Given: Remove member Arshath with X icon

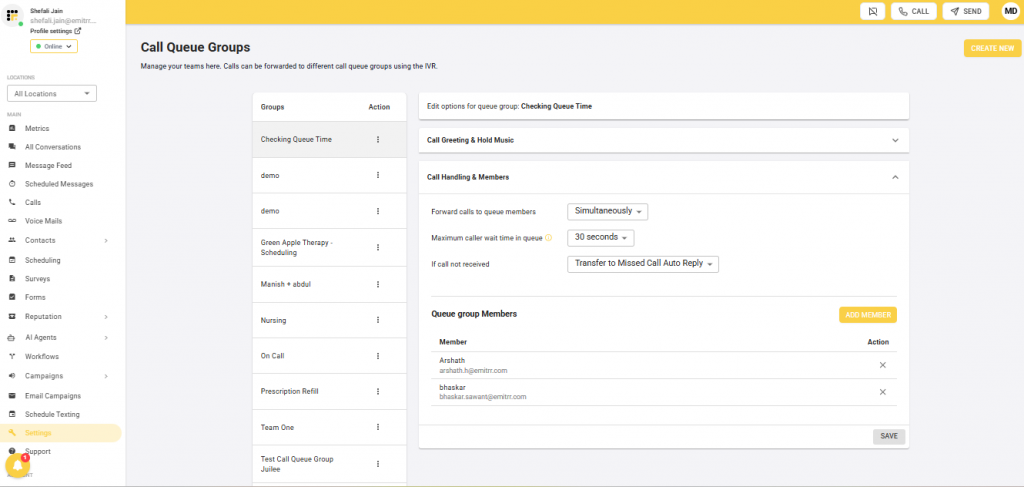Looking at the screenshot, I should [x=882, y=365].
